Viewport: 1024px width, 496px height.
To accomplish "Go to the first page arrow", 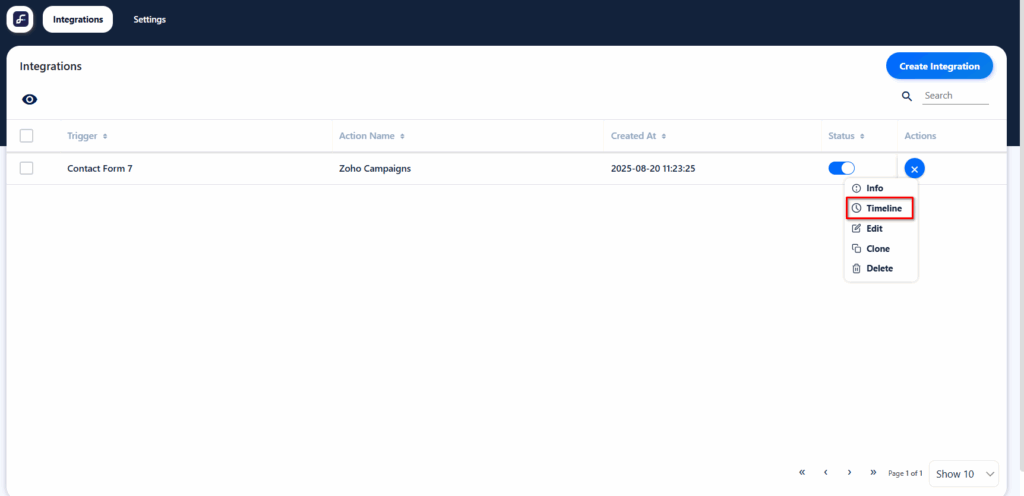I will click(x=802, y=472).
